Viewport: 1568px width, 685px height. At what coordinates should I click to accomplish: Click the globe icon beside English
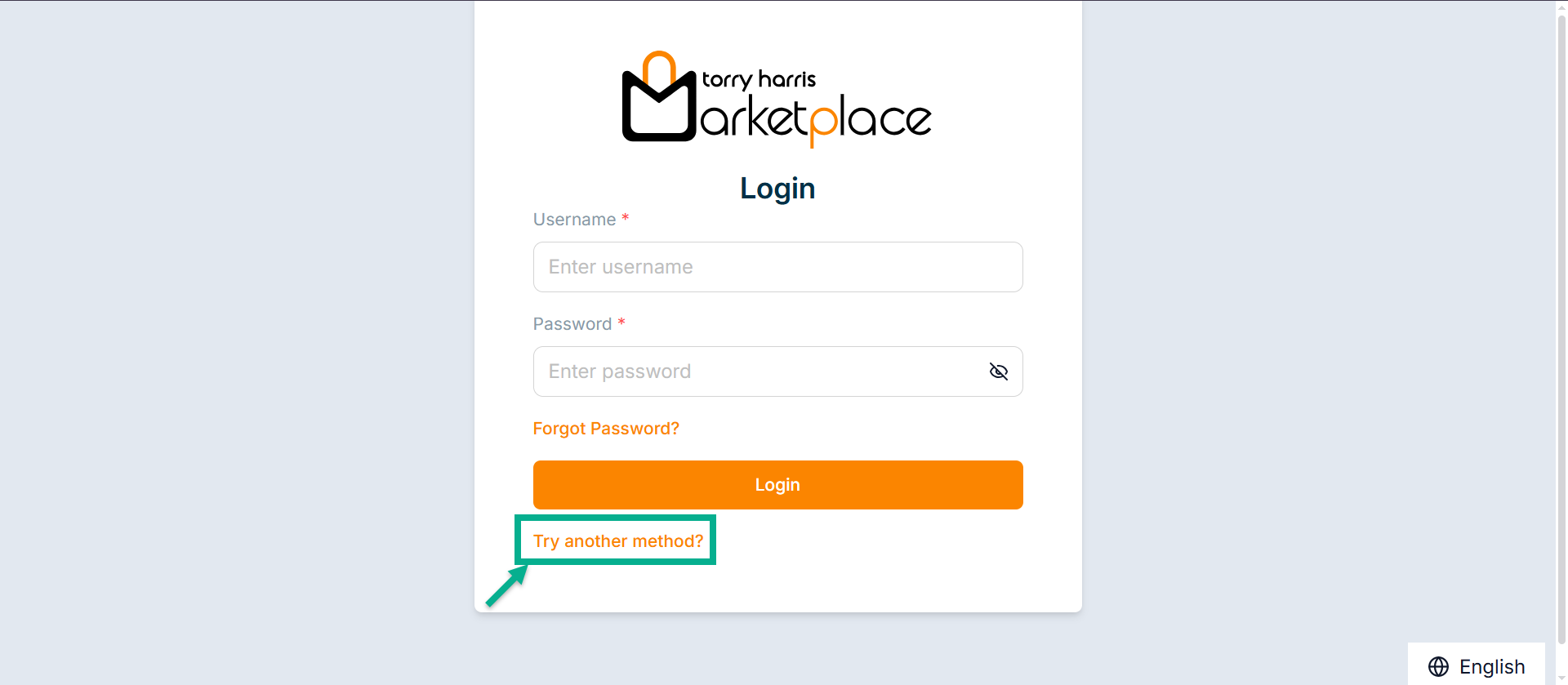[1438, 666]
